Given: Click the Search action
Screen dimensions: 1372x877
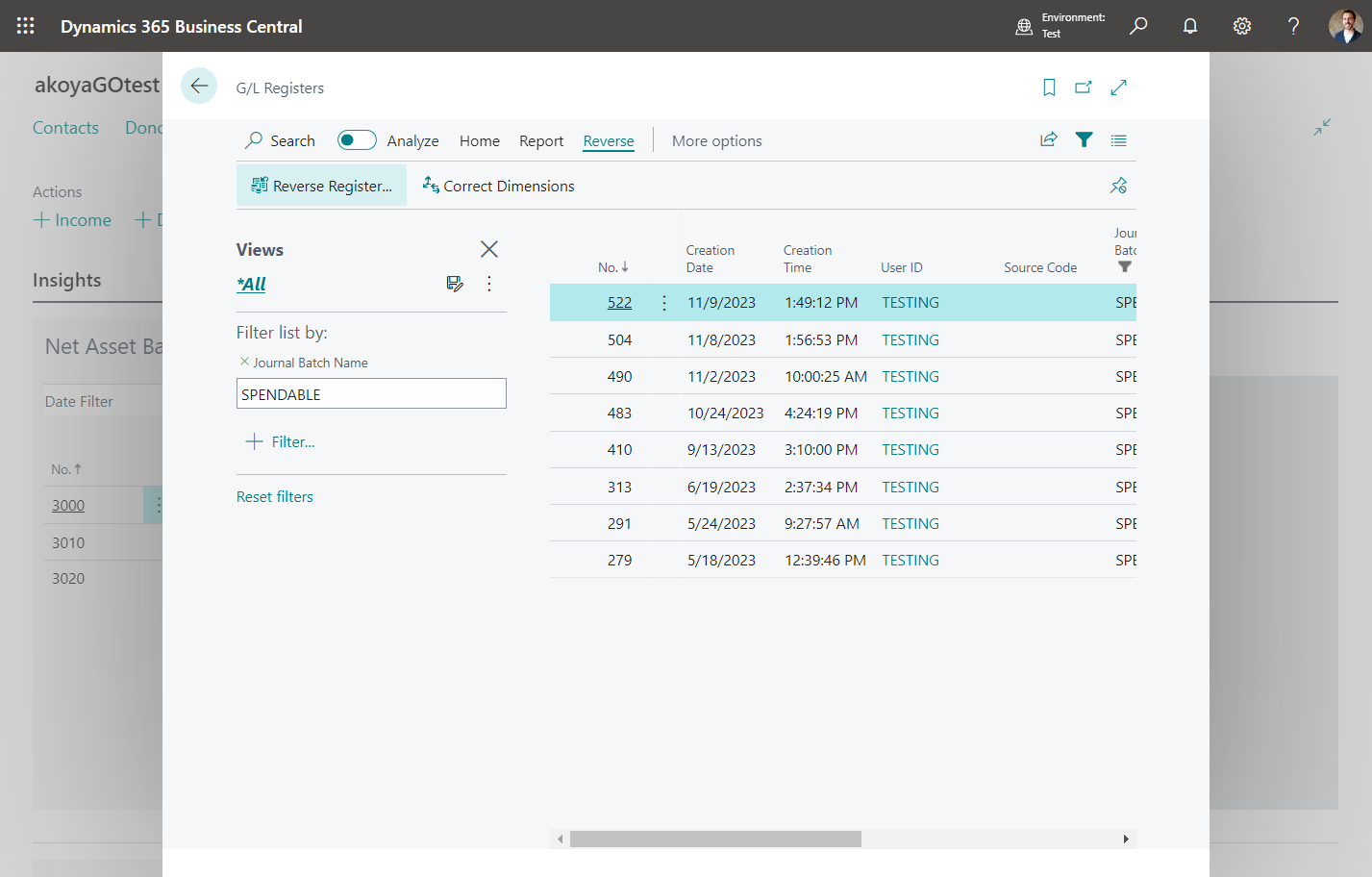Looking at the screenshot, I should click(x=280, y=140).
